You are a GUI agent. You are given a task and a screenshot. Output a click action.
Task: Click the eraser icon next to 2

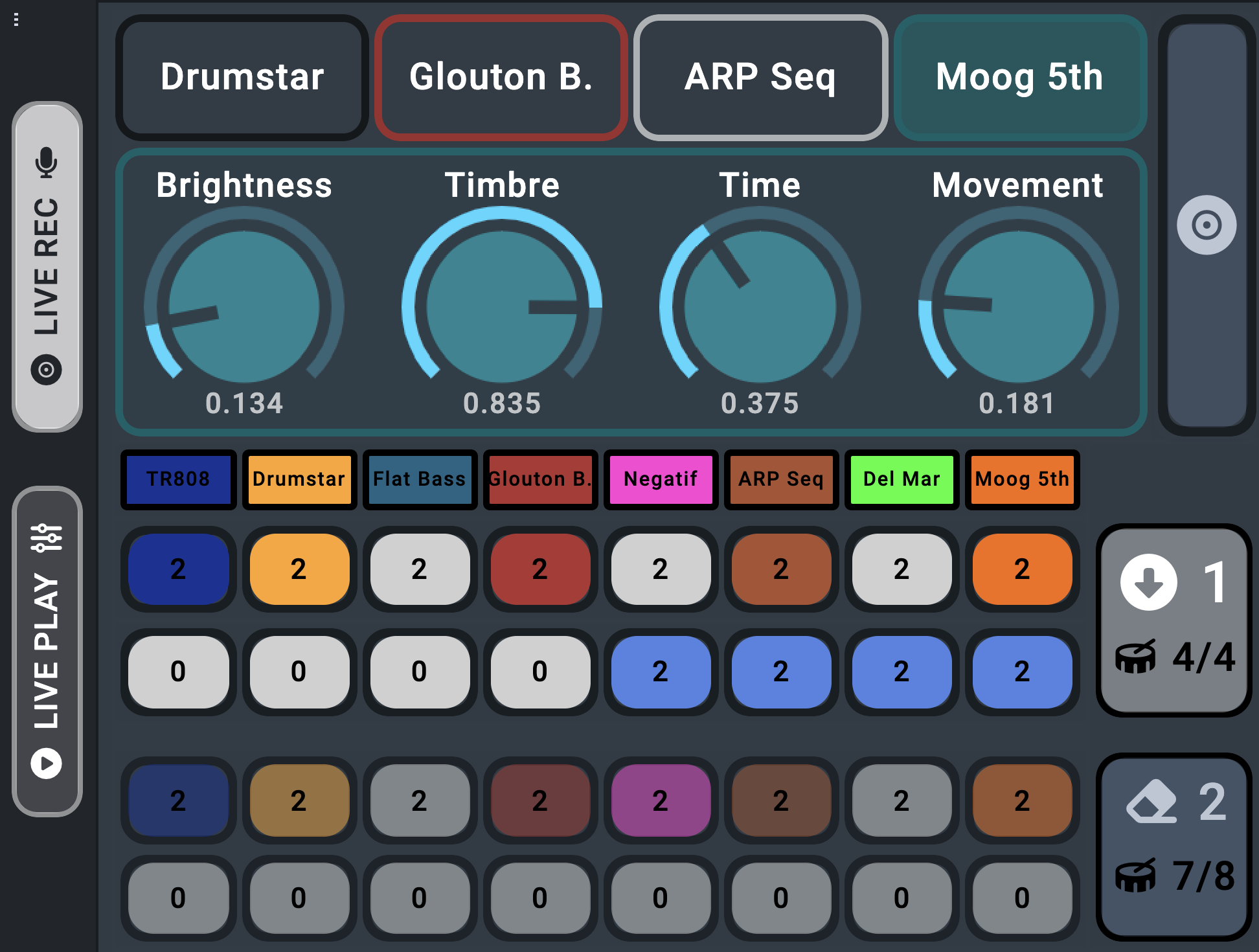point(1152,802)
